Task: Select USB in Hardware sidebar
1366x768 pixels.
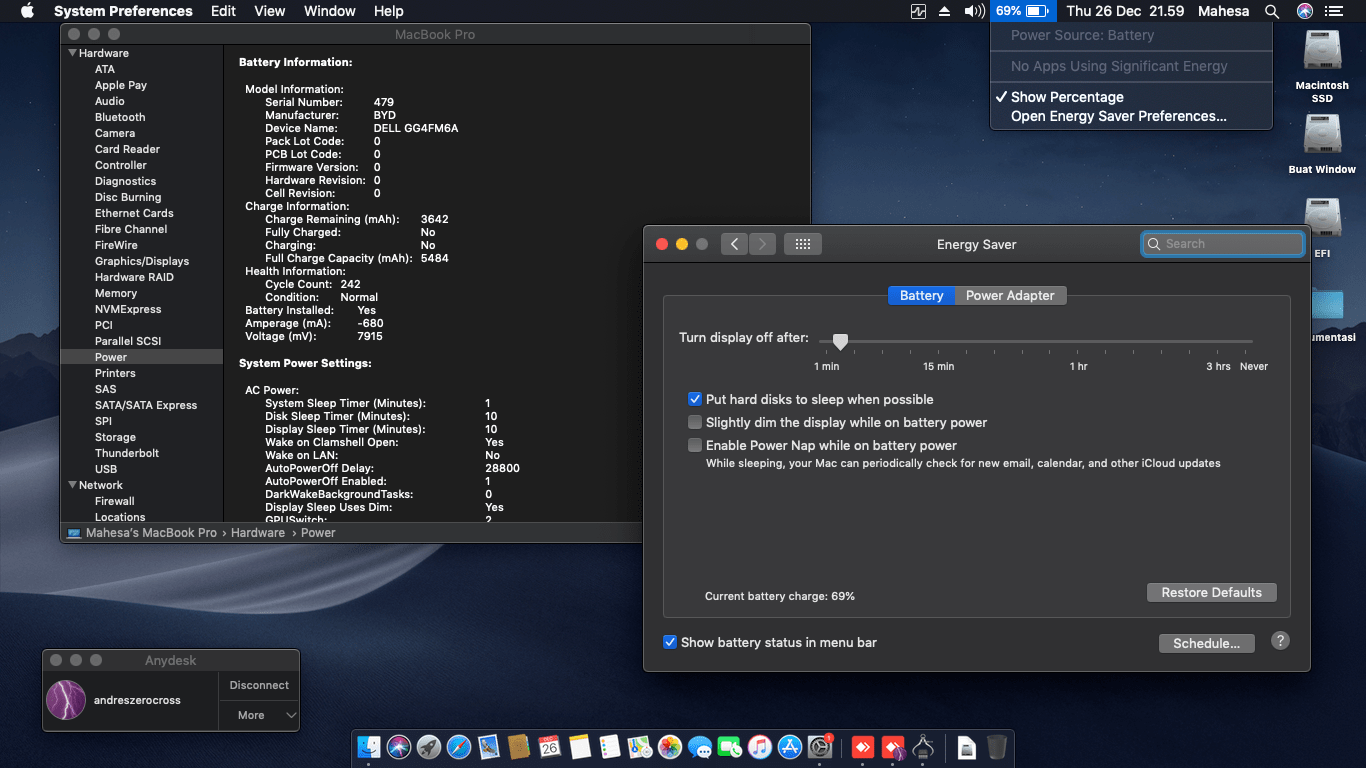Action: click(x=106, y=469)
